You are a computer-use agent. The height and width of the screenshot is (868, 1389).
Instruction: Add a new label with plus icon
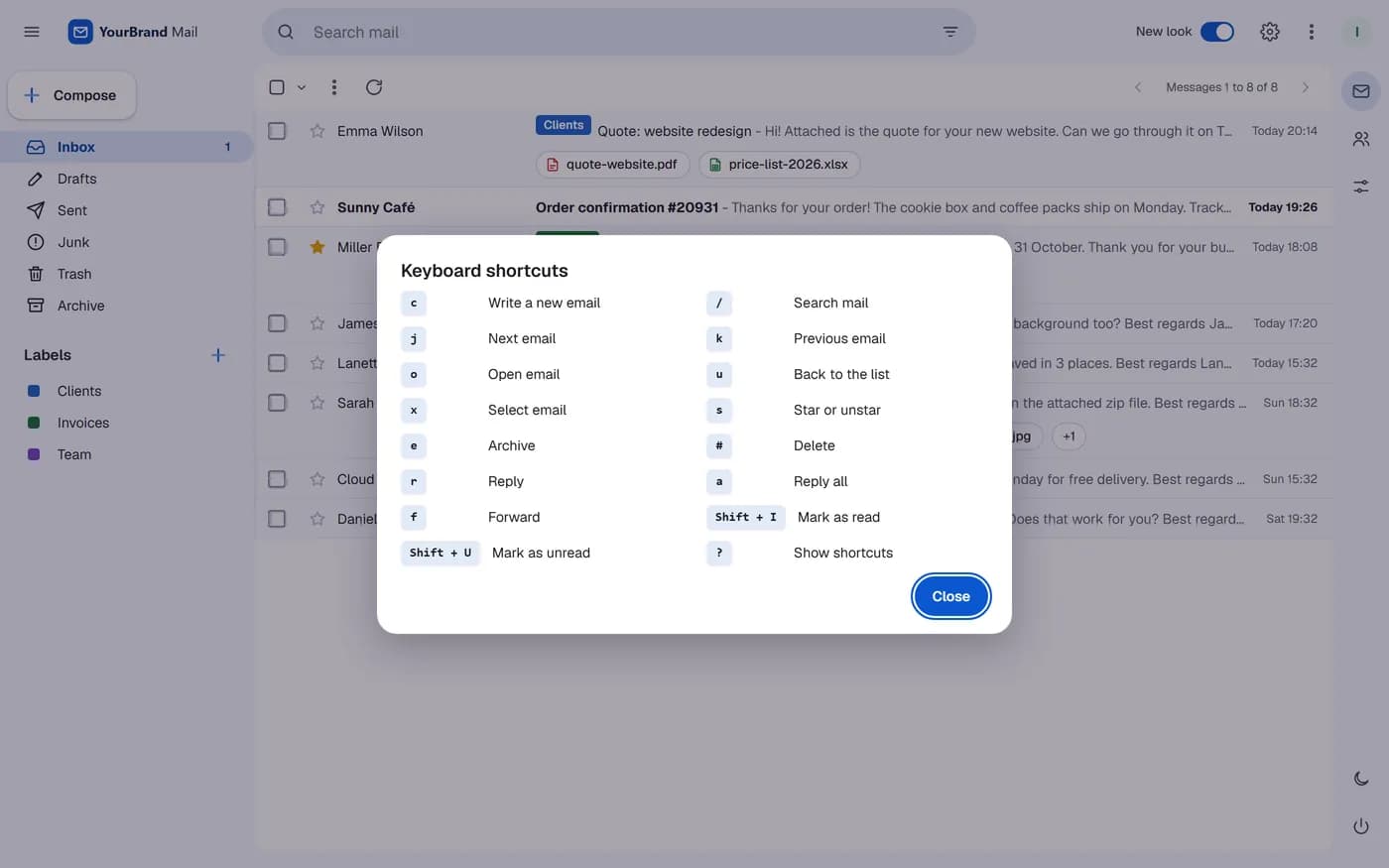tap(218, 355)
